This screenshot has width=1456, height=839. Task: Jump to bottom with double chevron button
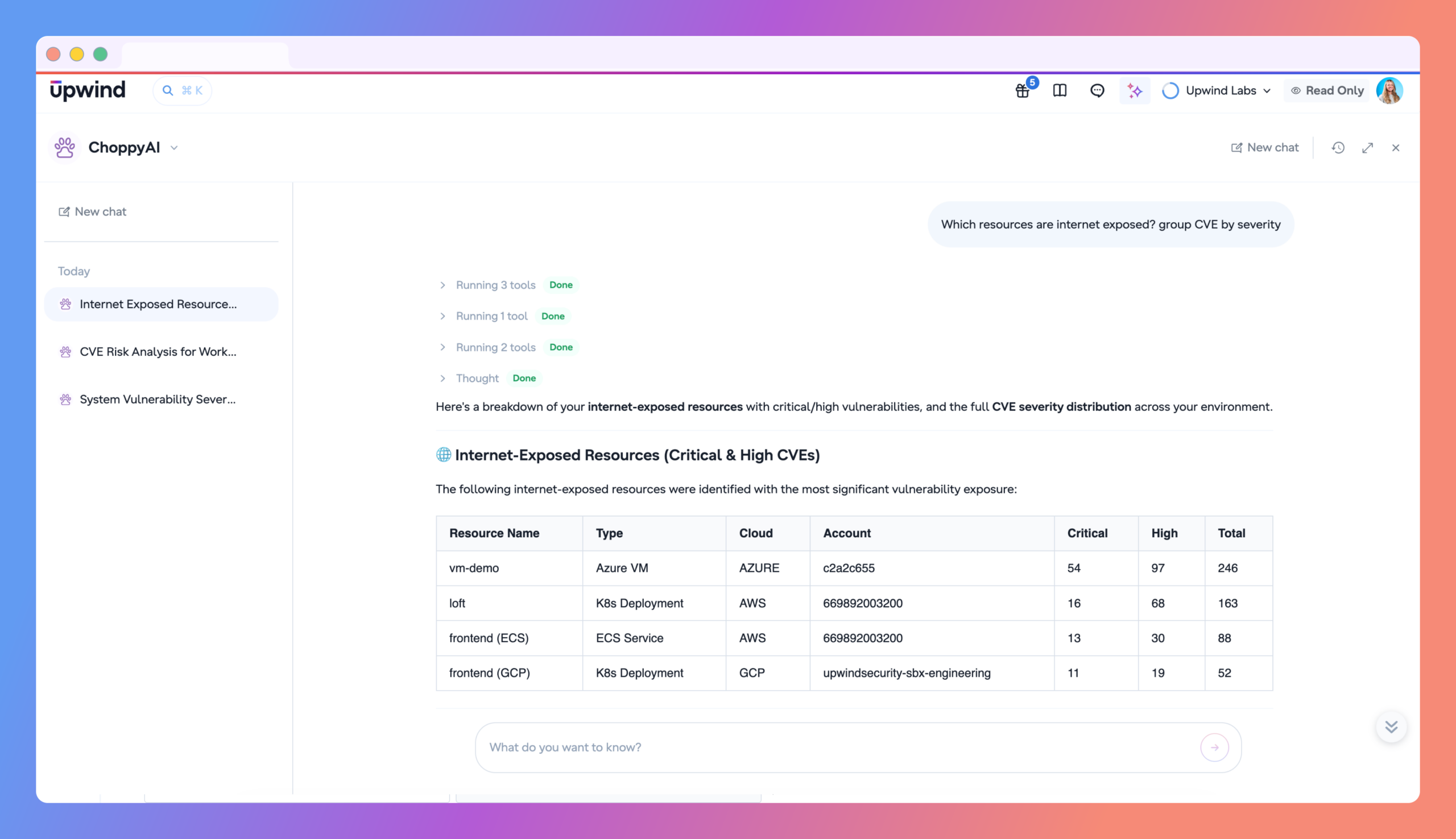click(x=1391, y=726)
